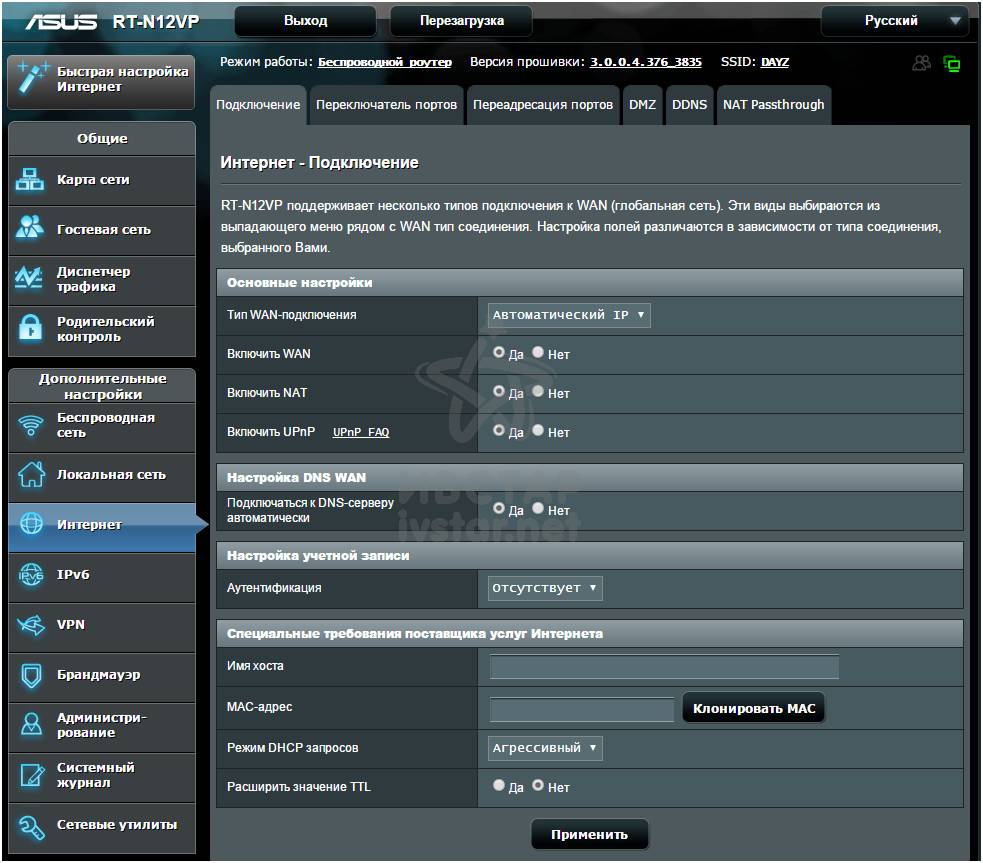The image size is (983, 863).
Task: Switch to the Переключатель портов tab
Action: click(x=386, y=105)
